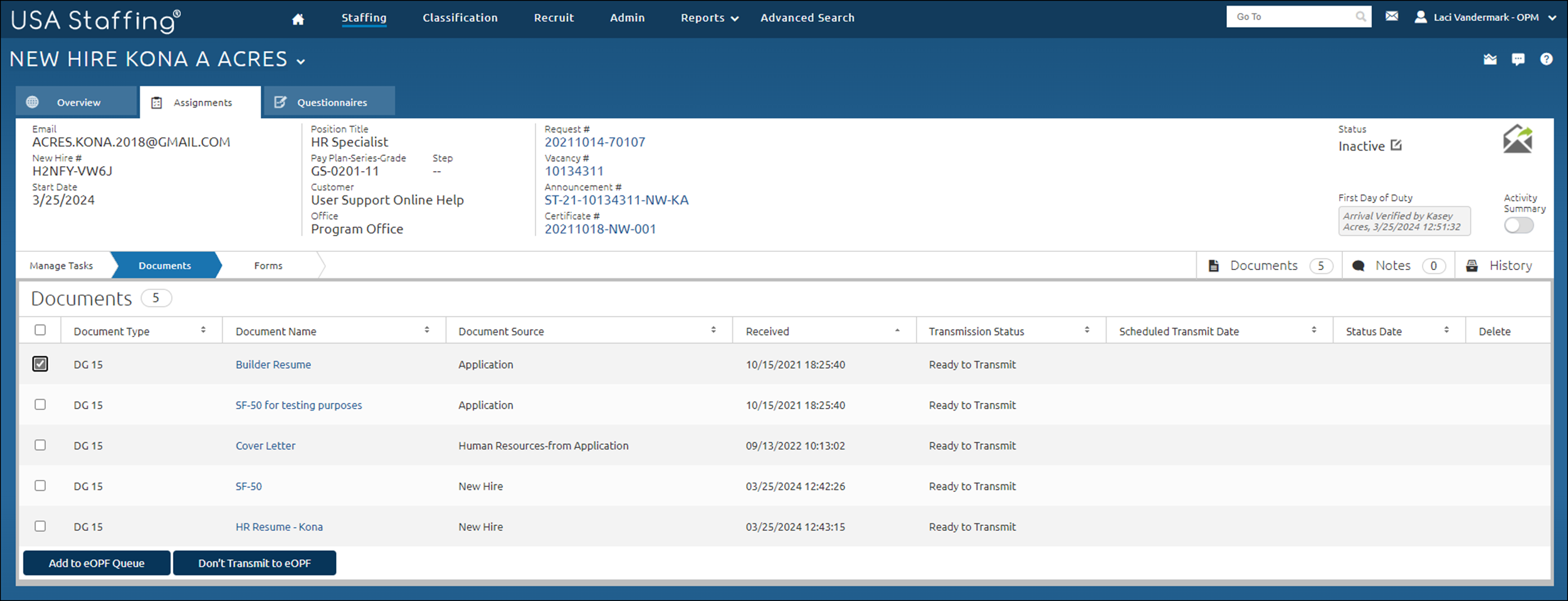Expand the NEW HIRE KONA A ACRES chevron

point(300,61)
